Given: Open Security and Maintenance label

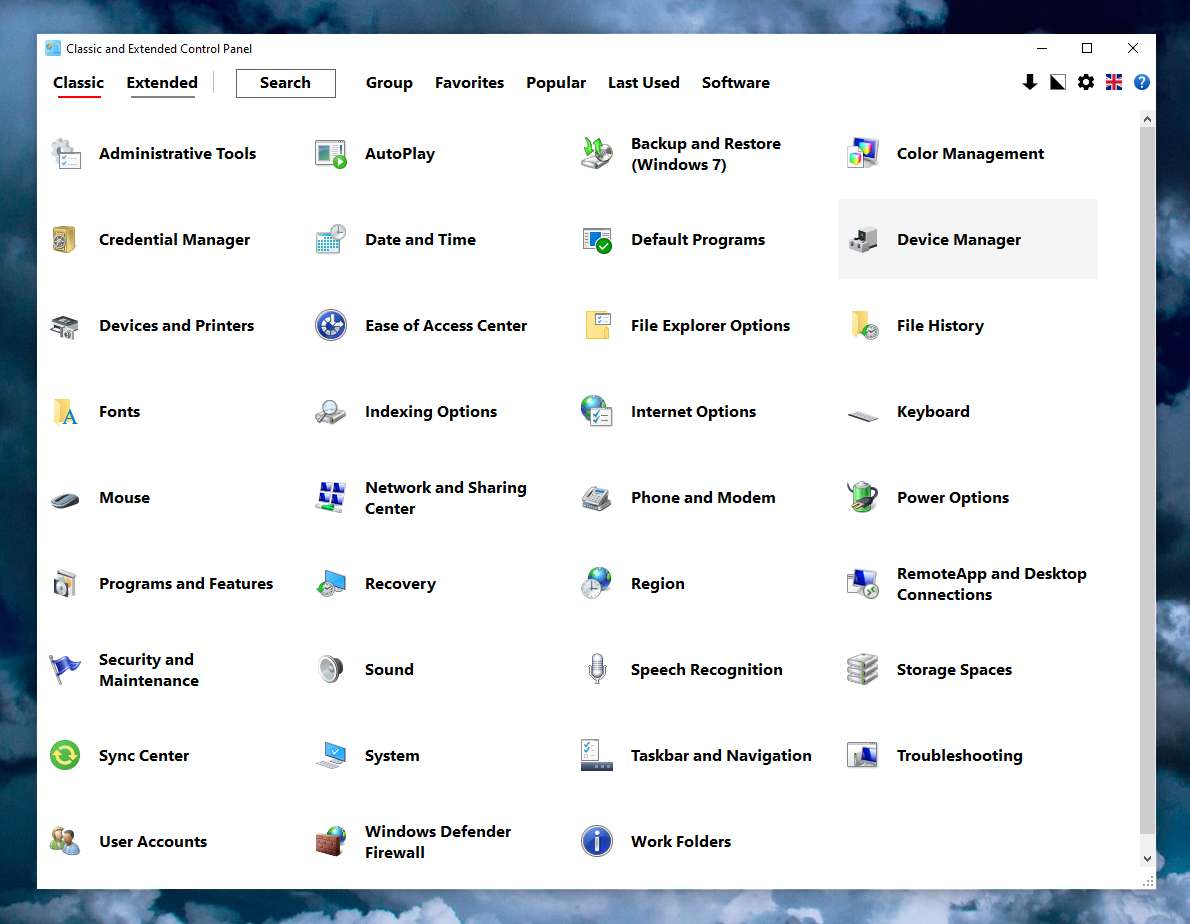Looking at the screenshot, I should coord(149,670).
